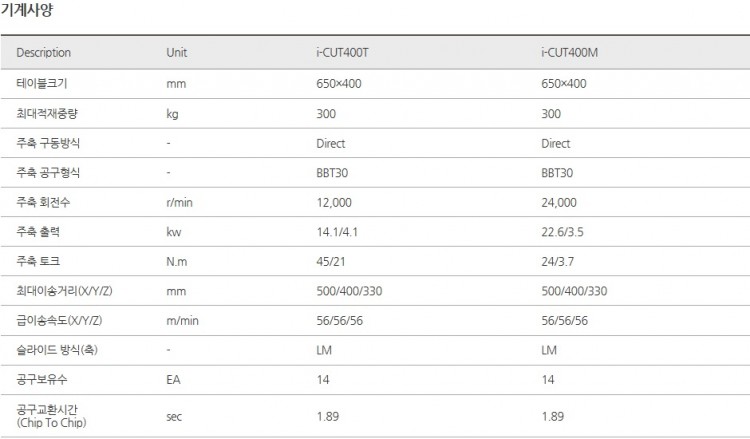The height and width of the screenshot is (439, 750).
Task: Select the m/min unit cell
Action: (x=182, y=321)
